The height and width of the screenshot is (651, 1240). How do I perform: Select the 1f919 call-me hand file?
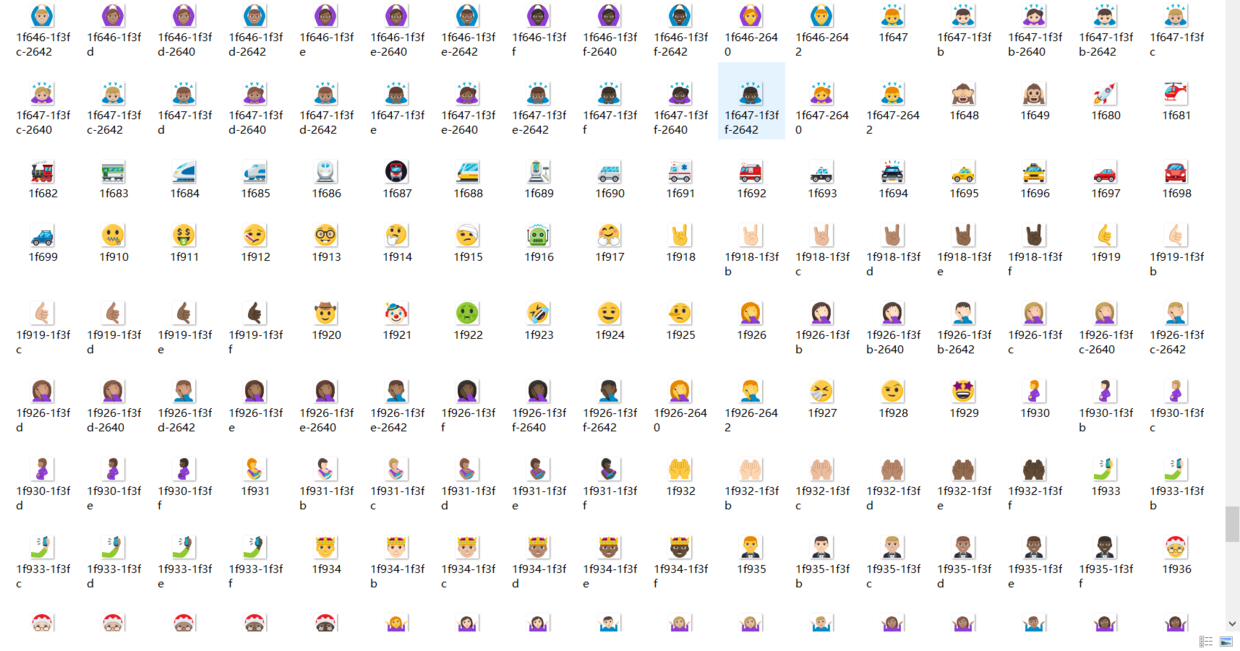tap(1105, 244)
